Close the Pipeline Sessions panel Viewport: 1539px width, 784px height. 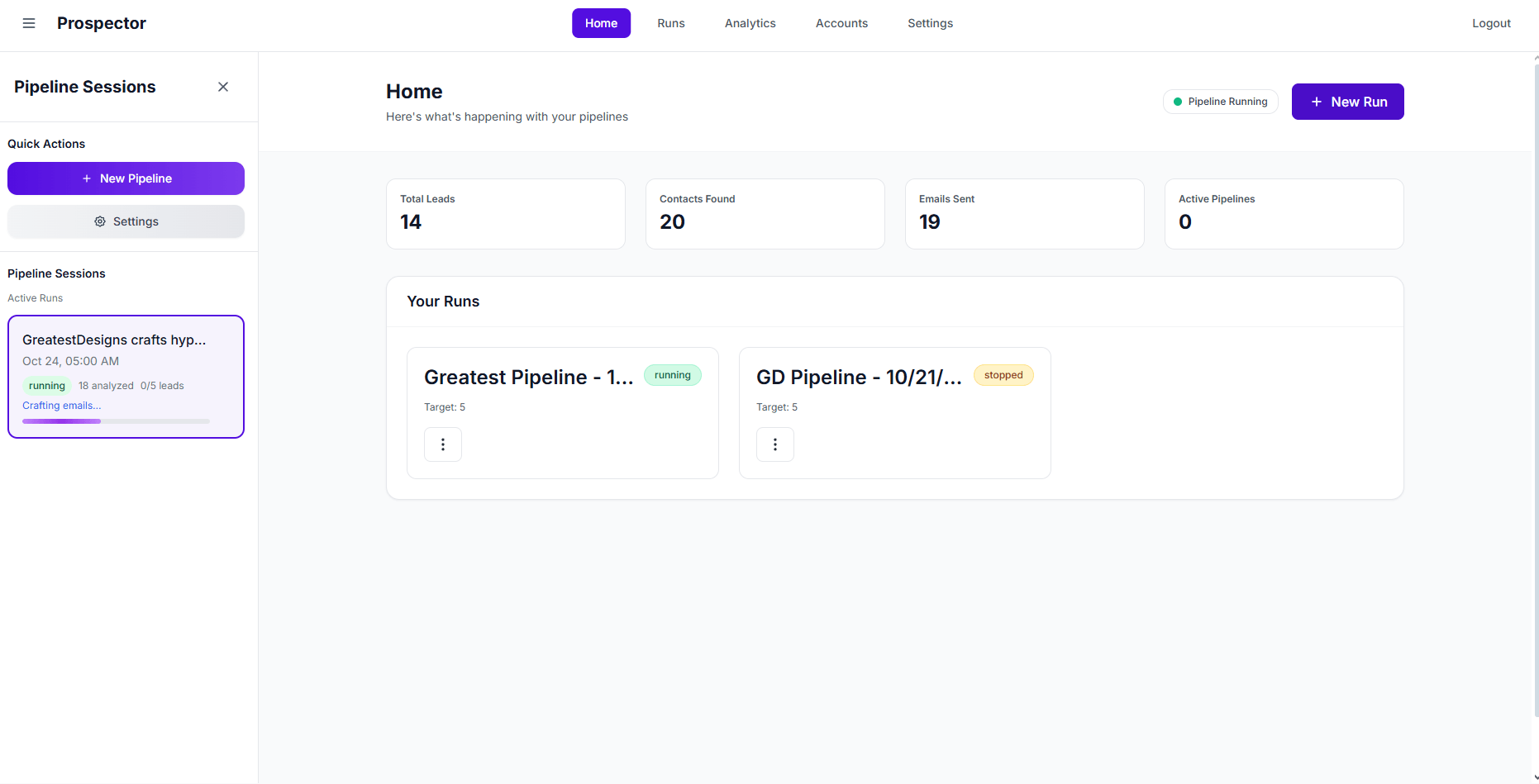[x=223, y=86]
